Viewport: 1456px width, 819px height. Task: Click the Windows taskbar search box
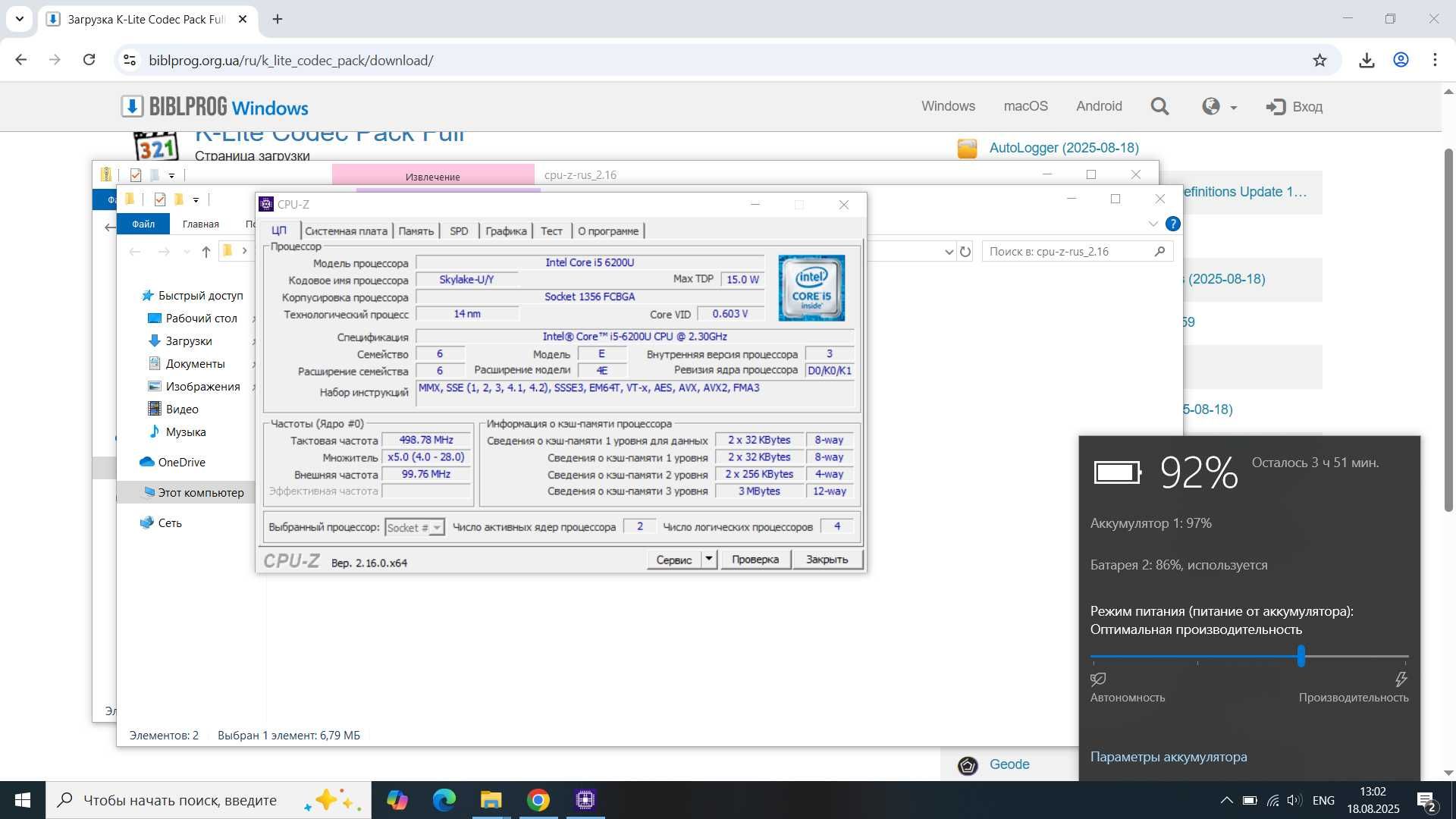pyautogui.click(x=209, y=800)
